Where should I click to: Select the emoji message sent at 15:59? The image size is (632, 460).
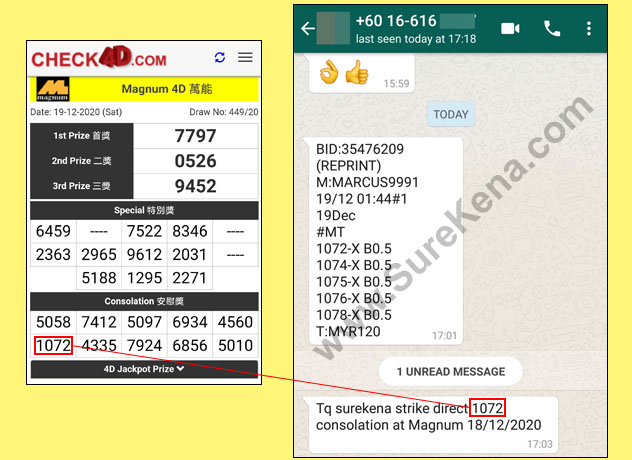pos(362,74)
